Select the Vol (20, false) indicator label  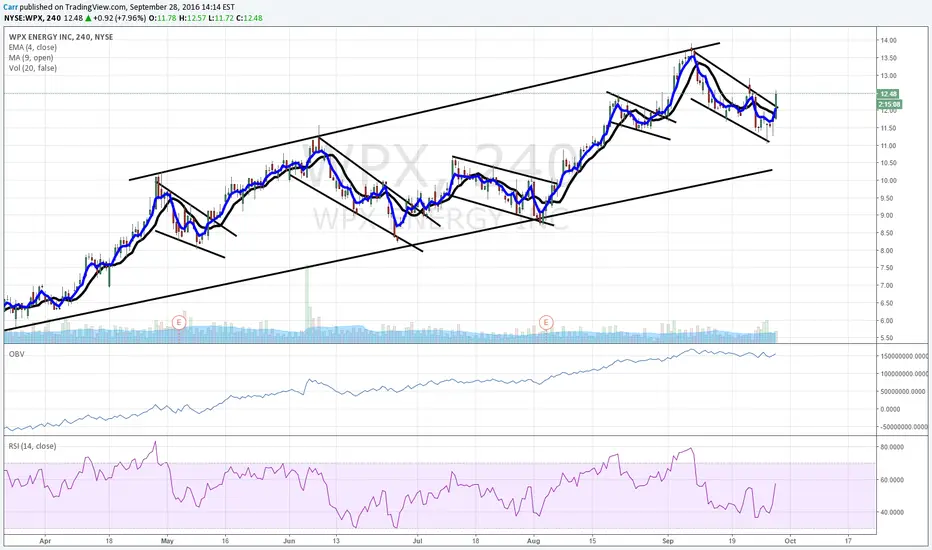tap(33, 68)
